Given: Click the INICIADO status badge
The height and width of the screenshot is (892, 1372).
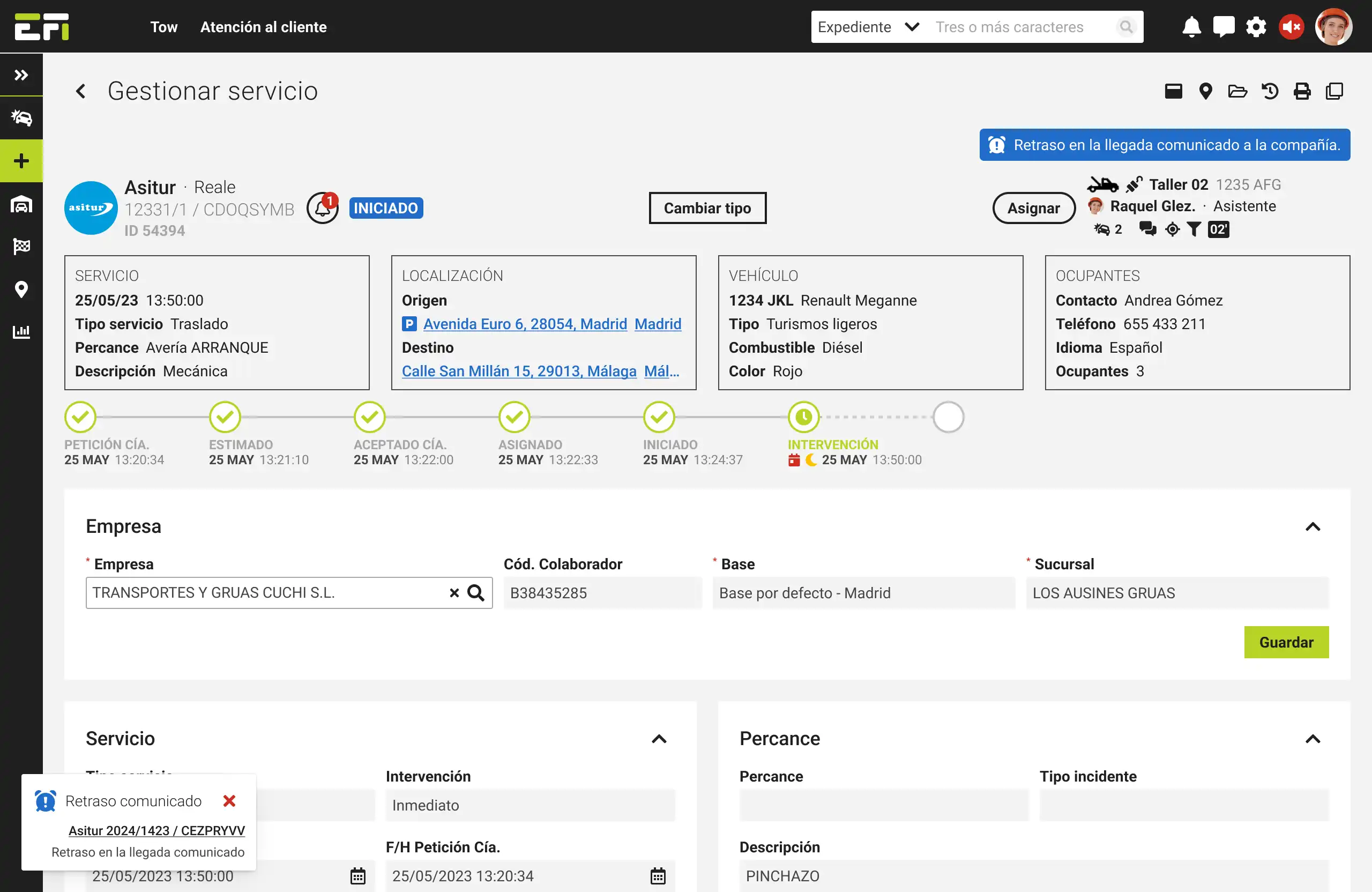Looking at the screenshot, I should (386, 208).
